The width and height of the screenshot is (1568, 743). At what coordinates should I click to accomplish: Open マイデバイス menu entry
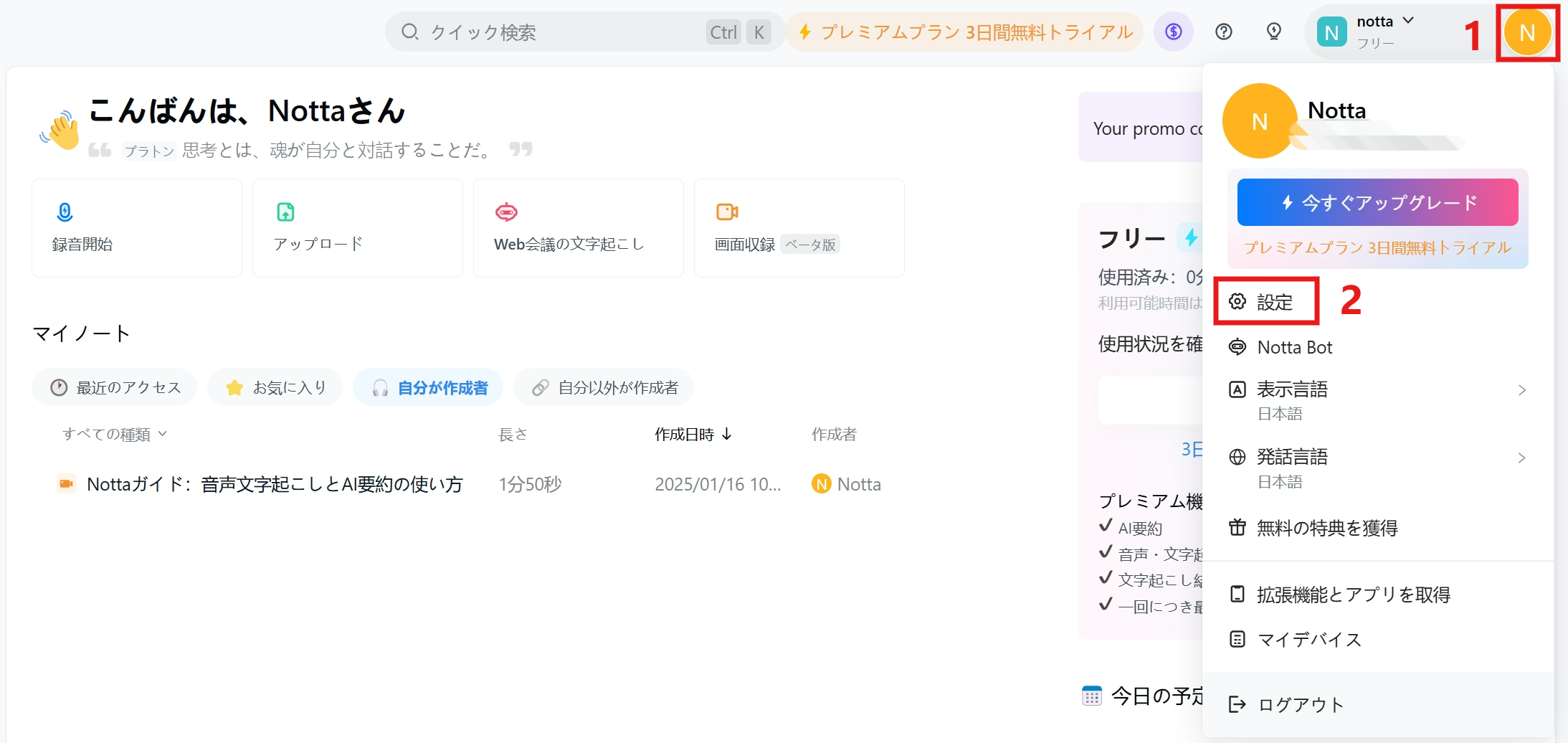click(x=1377, y=639)
